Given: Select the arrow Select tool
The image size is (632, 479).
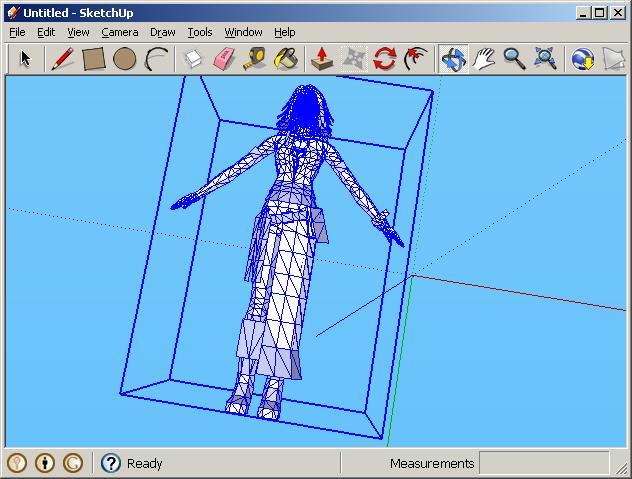Looking at the screenshot, I should pos(25,59).
